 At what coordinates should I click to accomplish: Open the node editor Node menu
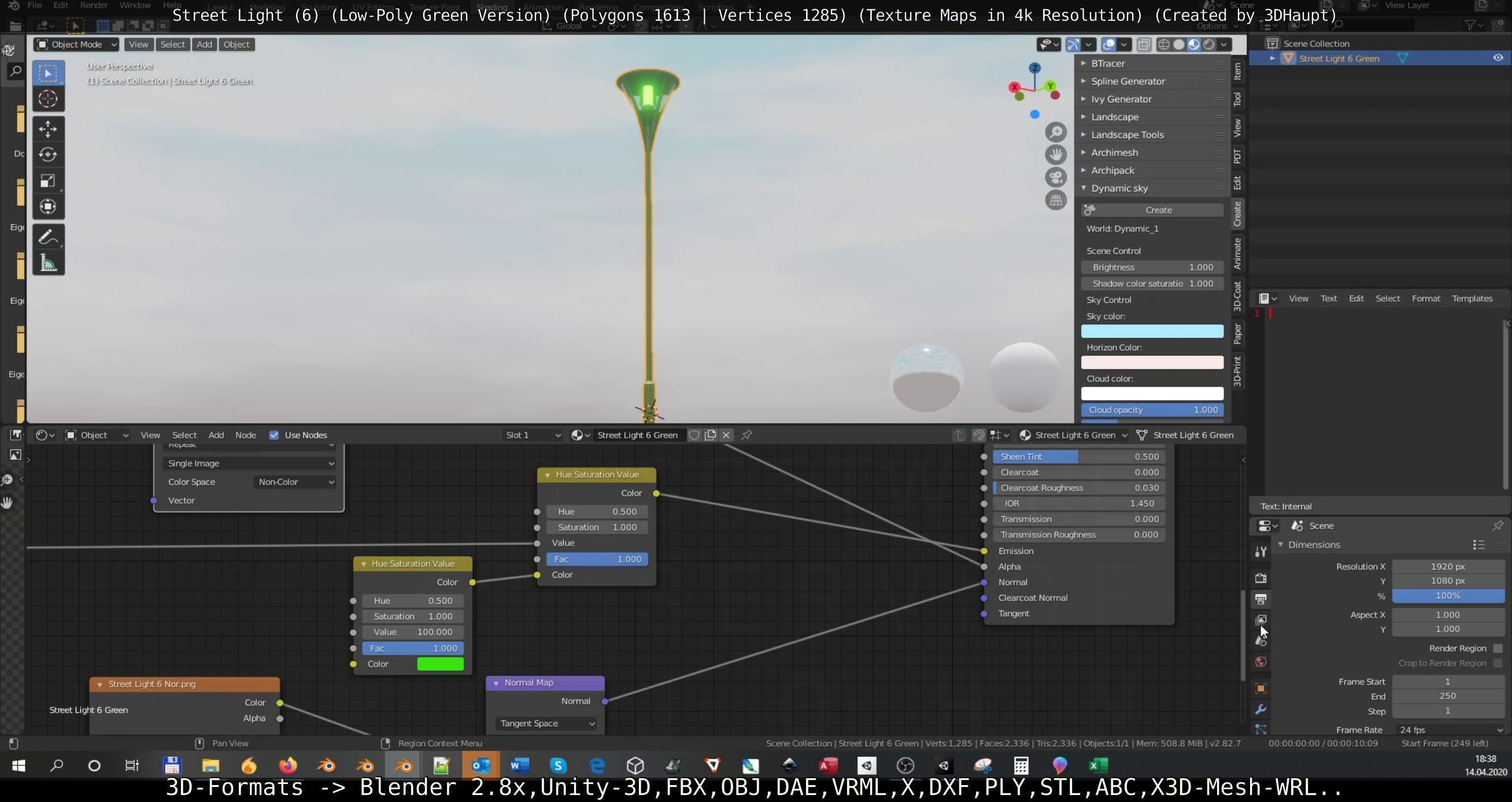tap(245, 435)
